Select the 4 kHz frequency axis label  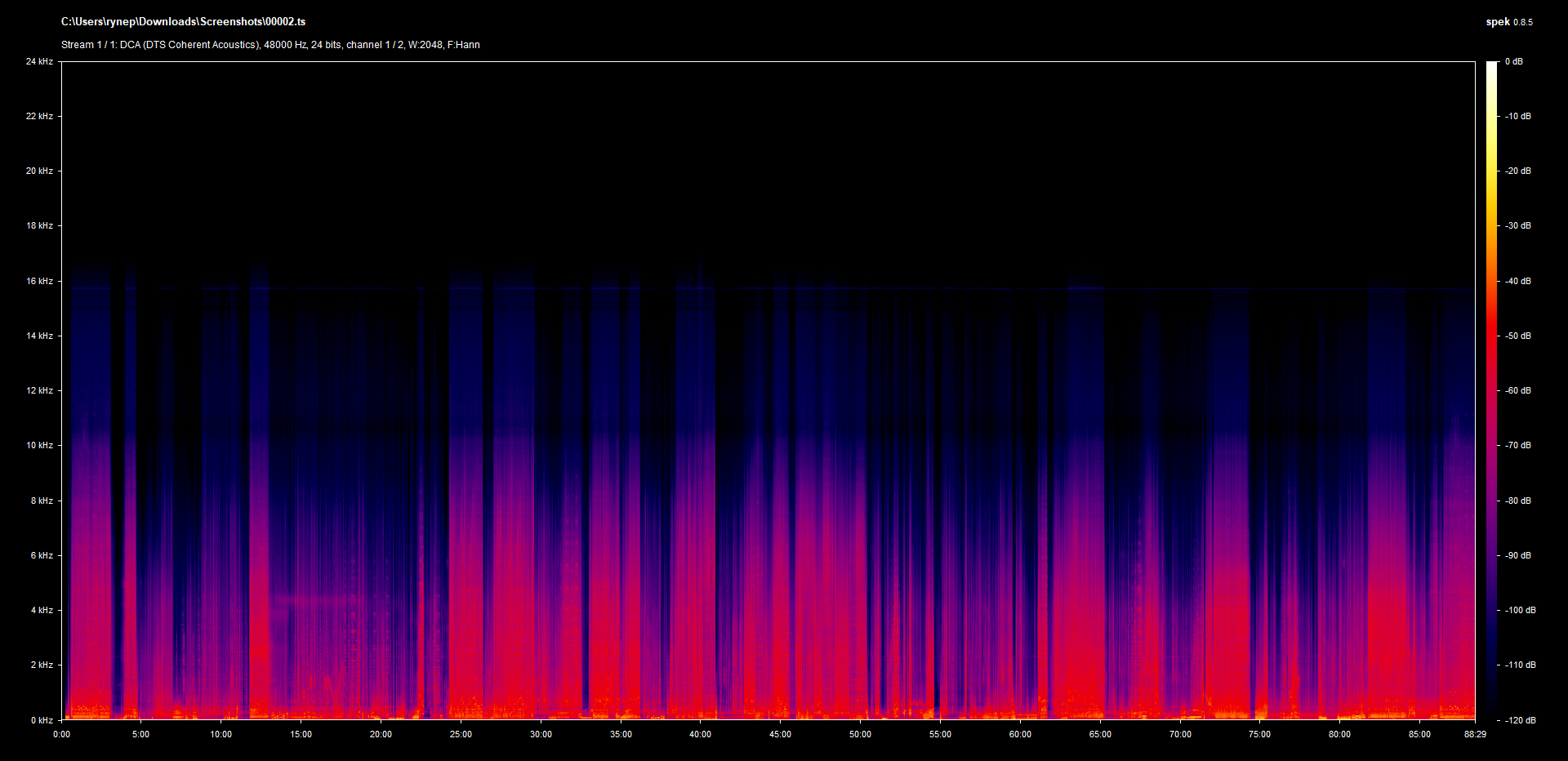[42, 610]
